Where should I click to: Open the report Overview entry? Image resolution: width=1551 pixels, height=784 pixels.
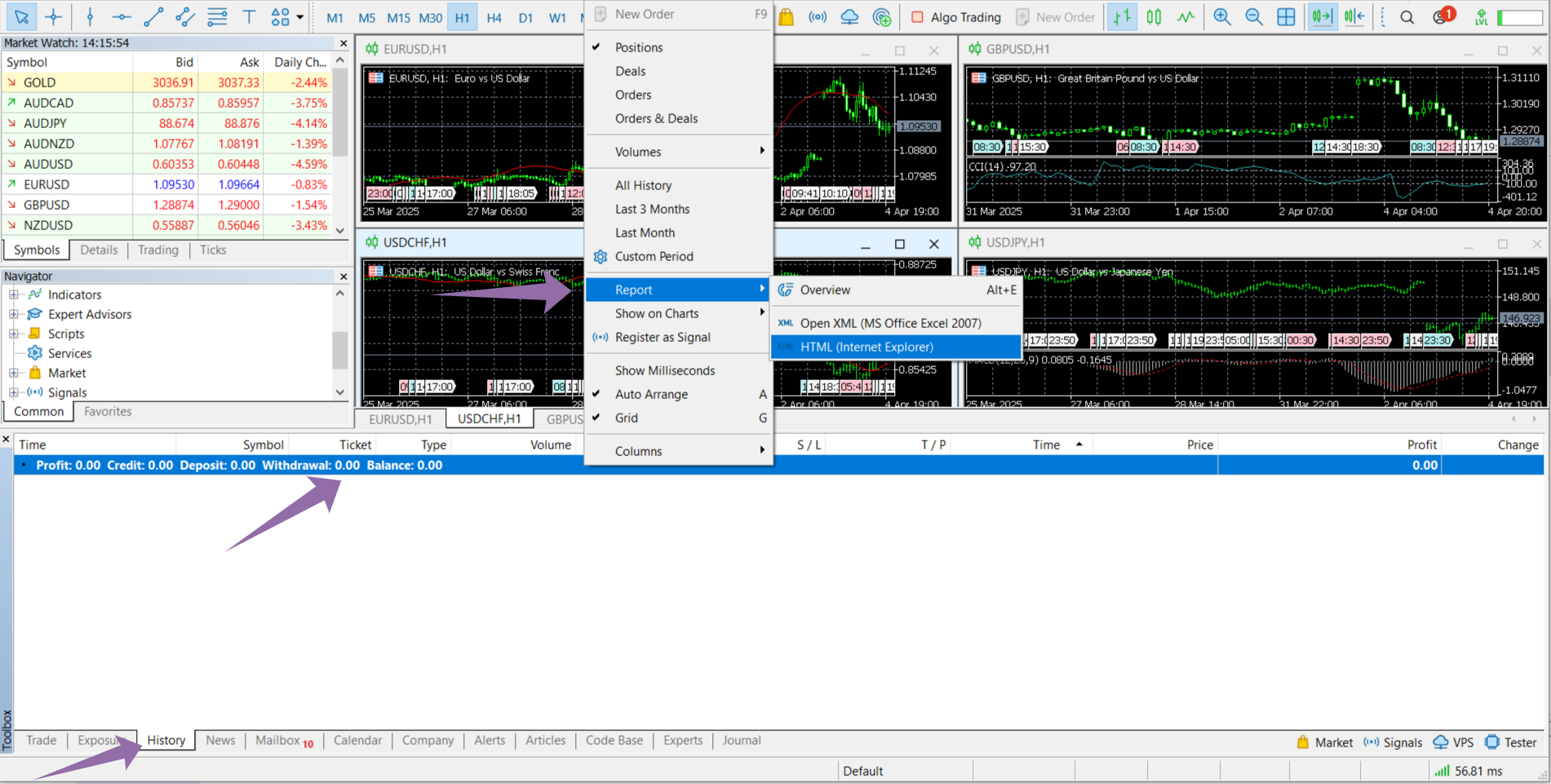pyautogui.click(x=896, y=290)
